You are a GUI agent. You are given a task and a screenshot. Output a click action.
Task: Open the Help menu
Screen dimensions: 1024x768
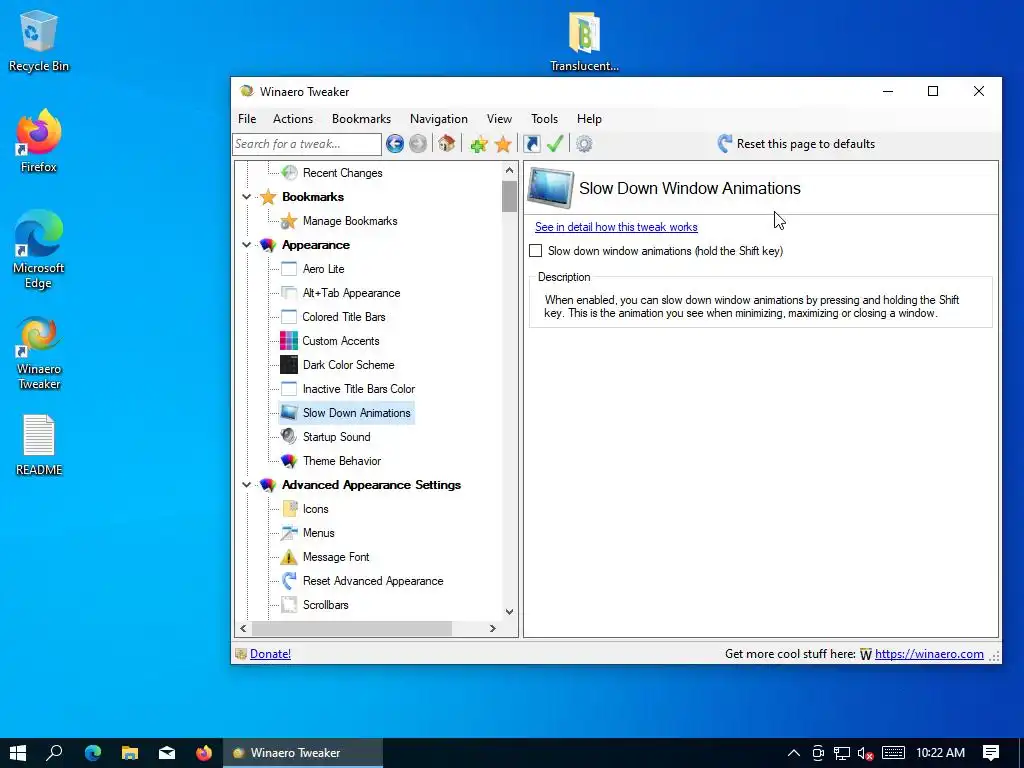[x=589, y=119]
